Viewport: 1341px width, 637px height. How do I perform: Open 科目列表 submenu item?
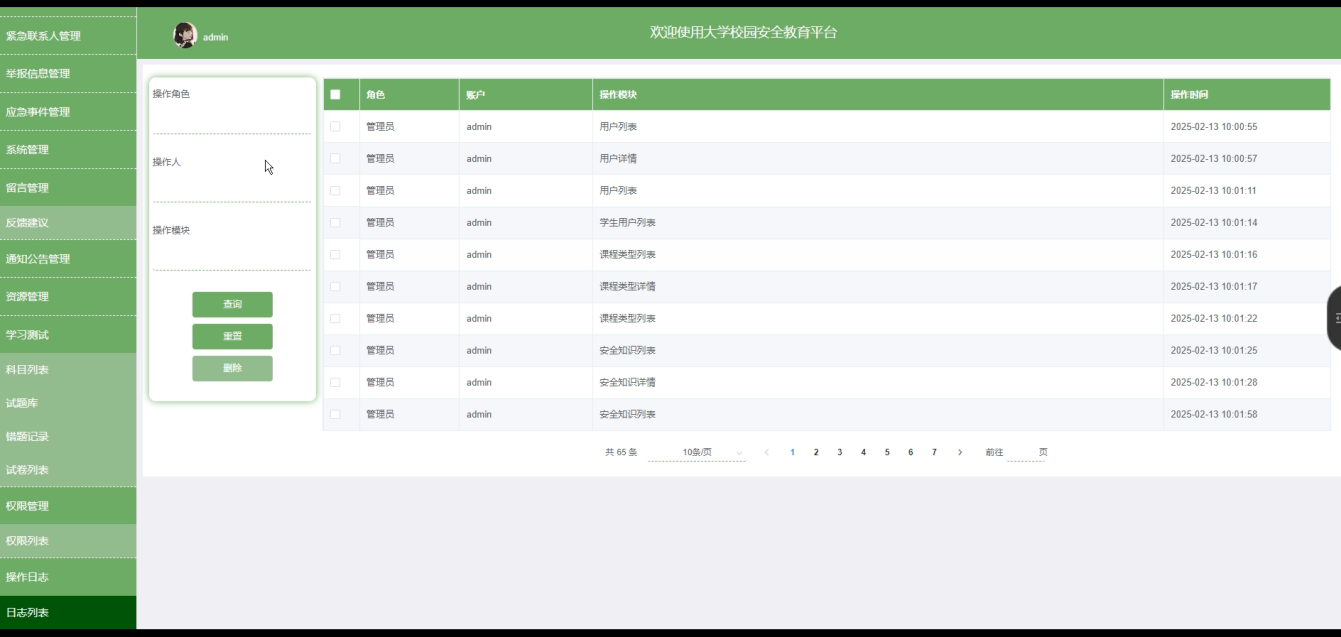(68, 370)
